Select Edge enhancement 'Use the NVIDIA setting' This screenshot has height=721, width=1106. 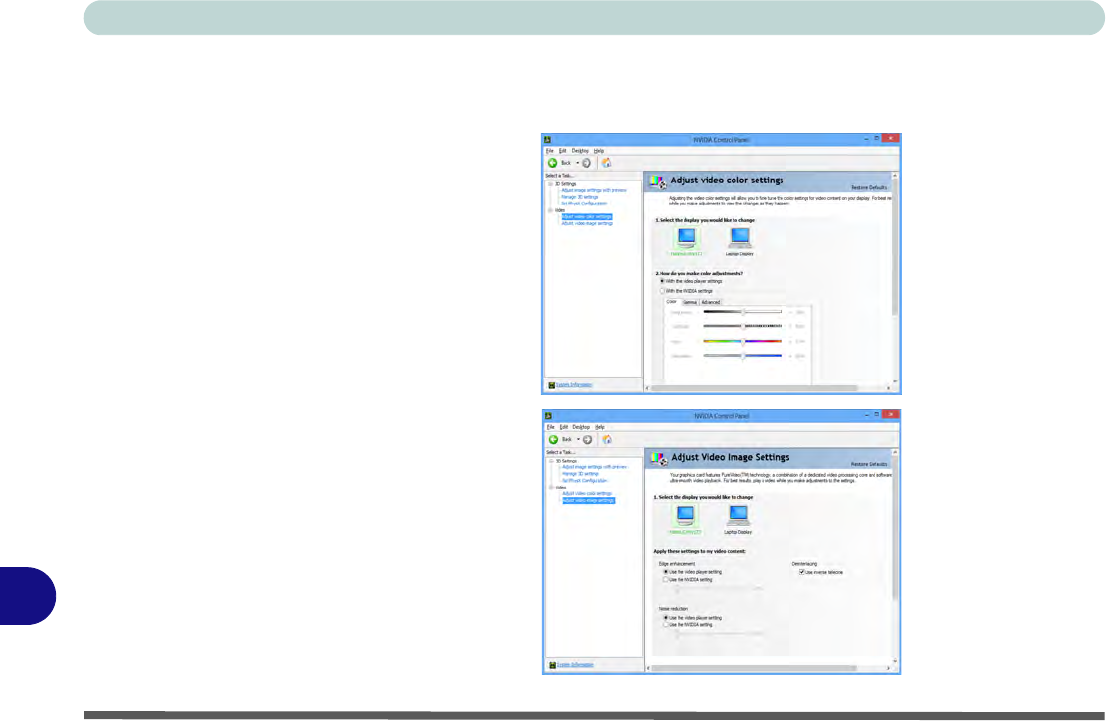tap(666, 580)
